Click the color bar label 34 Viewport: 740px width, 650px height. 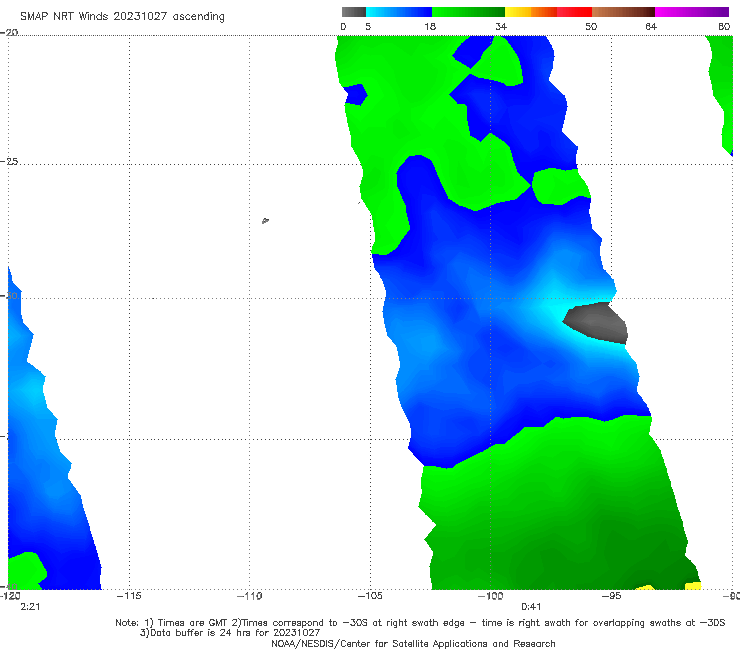501,26
